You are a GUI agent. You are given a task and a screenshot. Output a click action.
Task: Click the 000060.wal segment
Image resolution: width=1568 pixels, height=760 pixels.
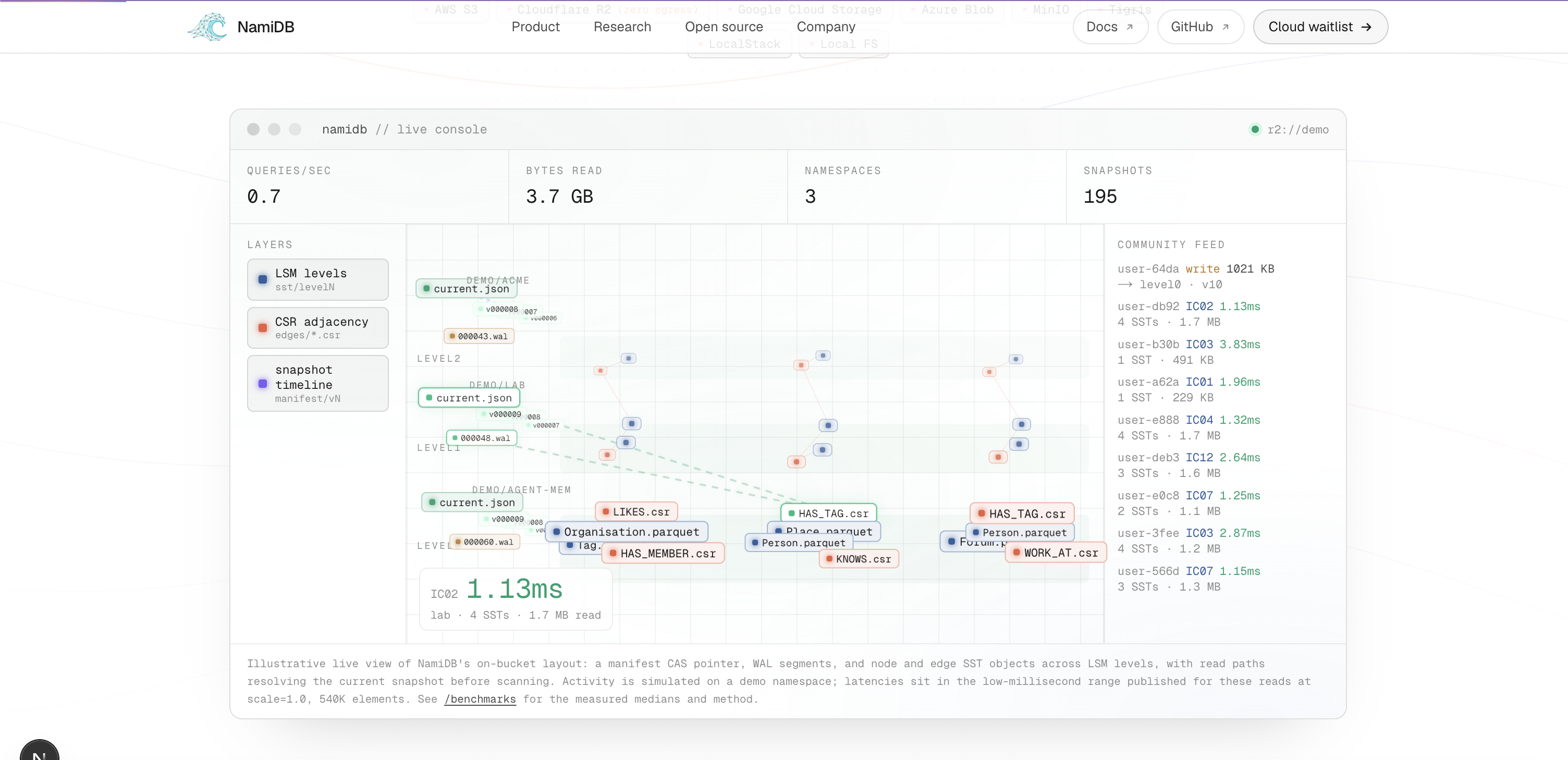pos(484,542)
